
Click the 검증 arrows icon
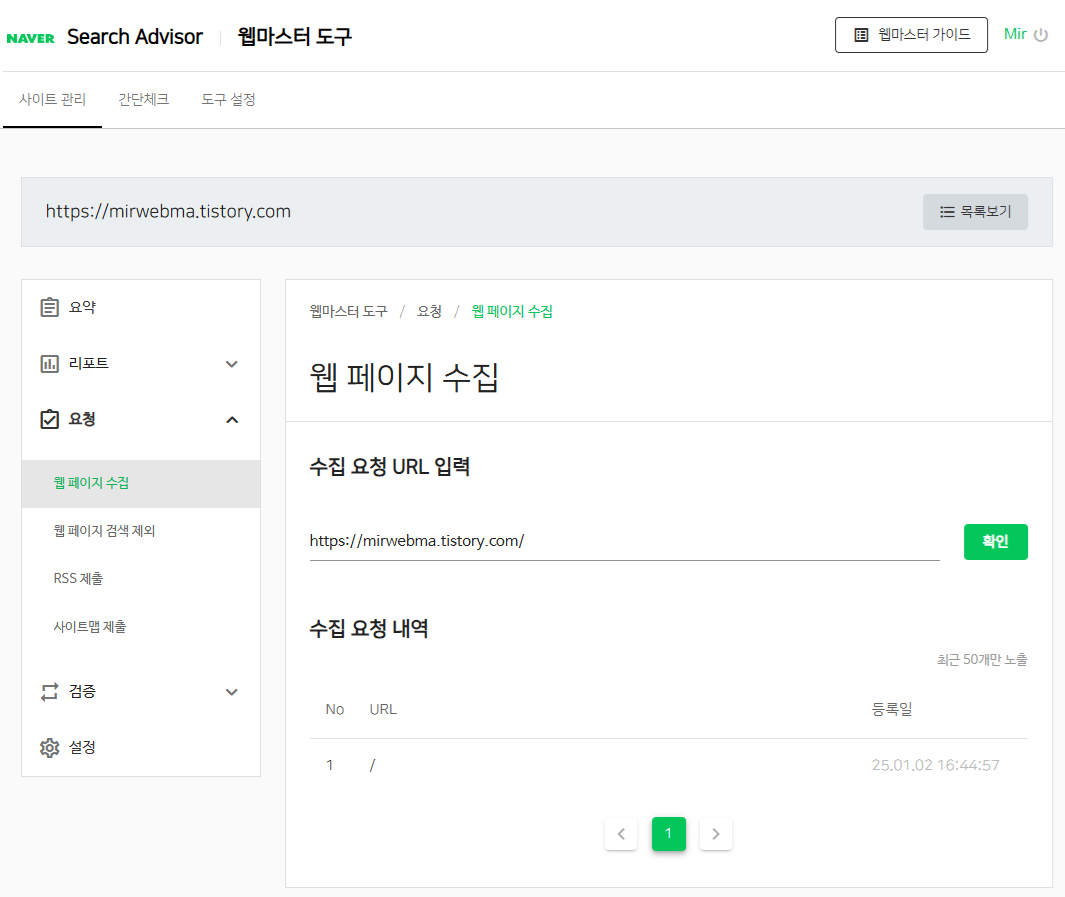tap(50, 692)
